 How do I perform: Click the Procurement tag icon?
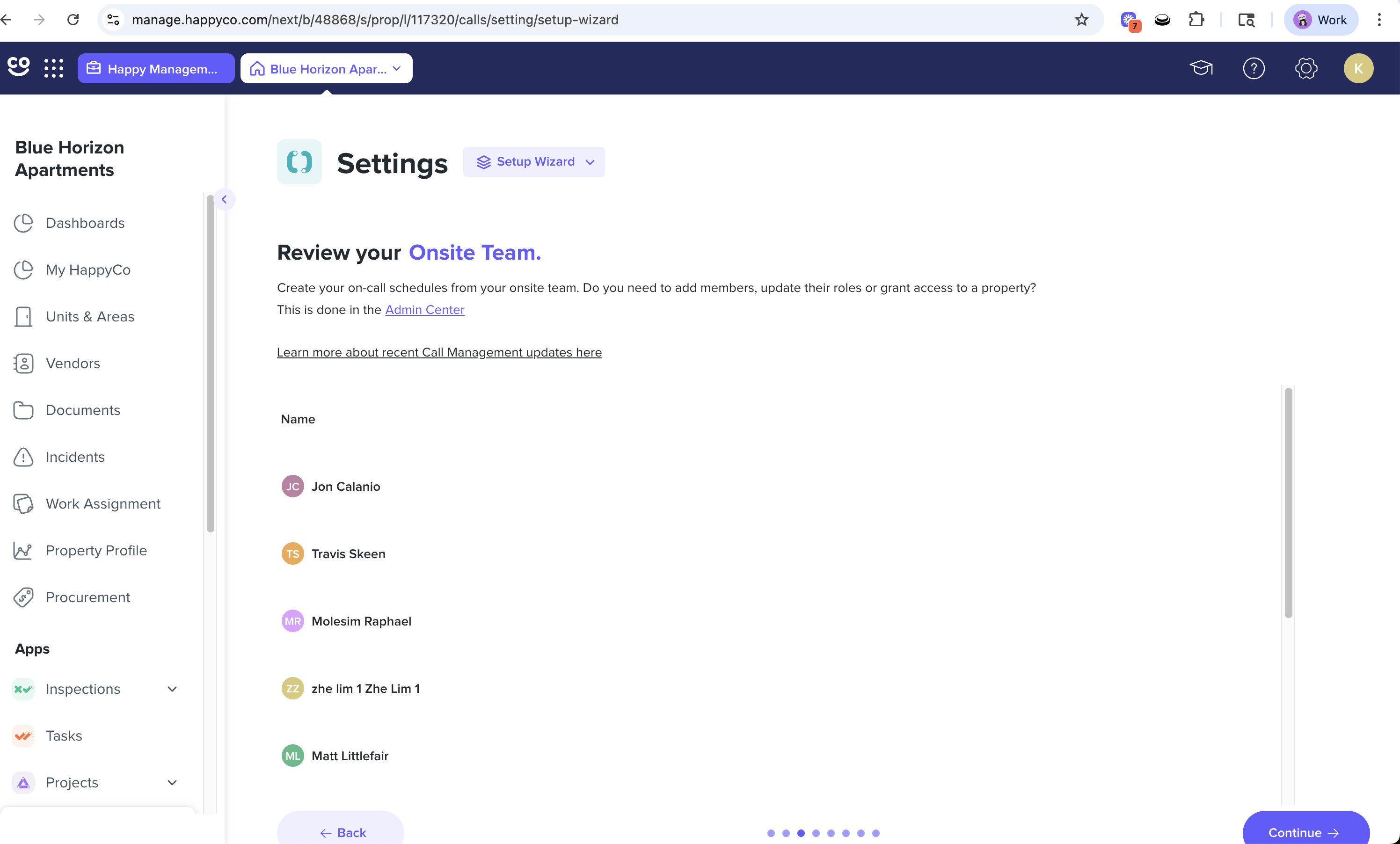pyautogui.click(x=23, y=597)
